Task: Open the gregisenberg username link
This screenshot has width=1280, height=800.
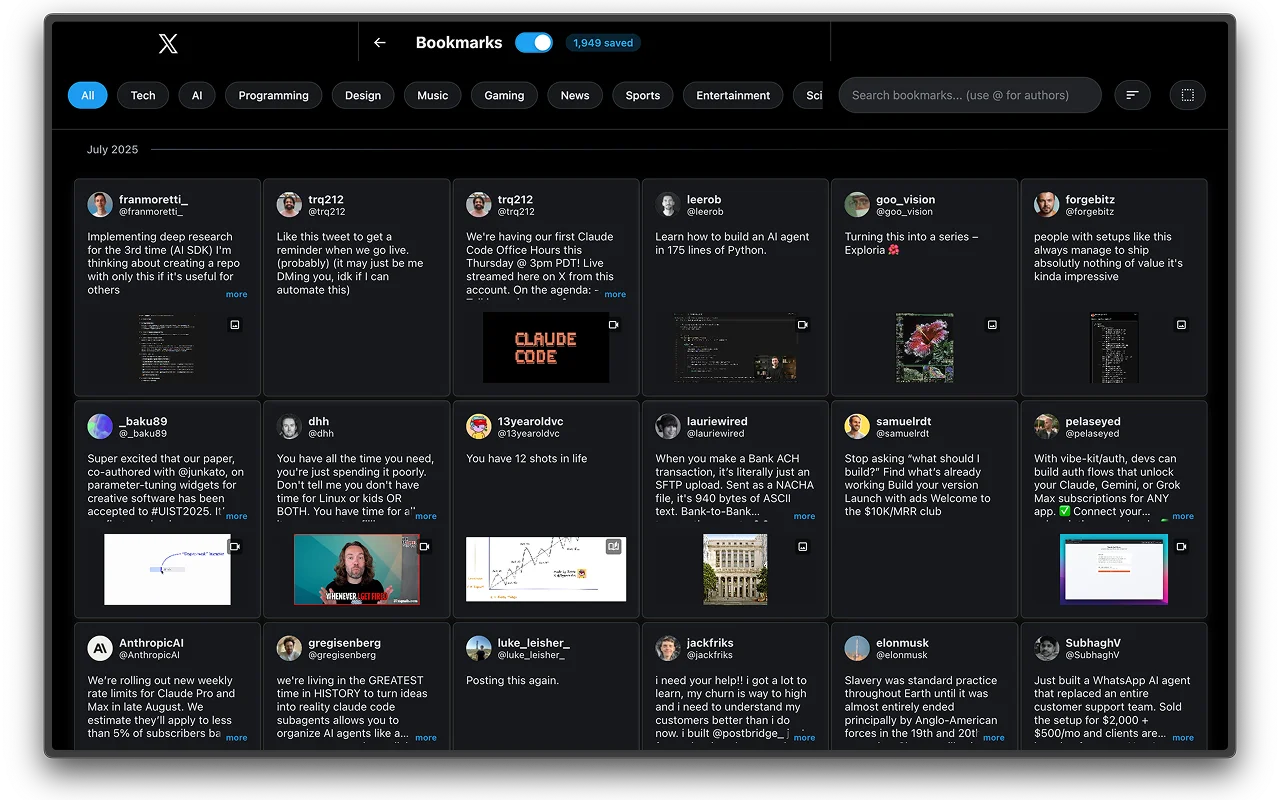Action: point(344,643)
